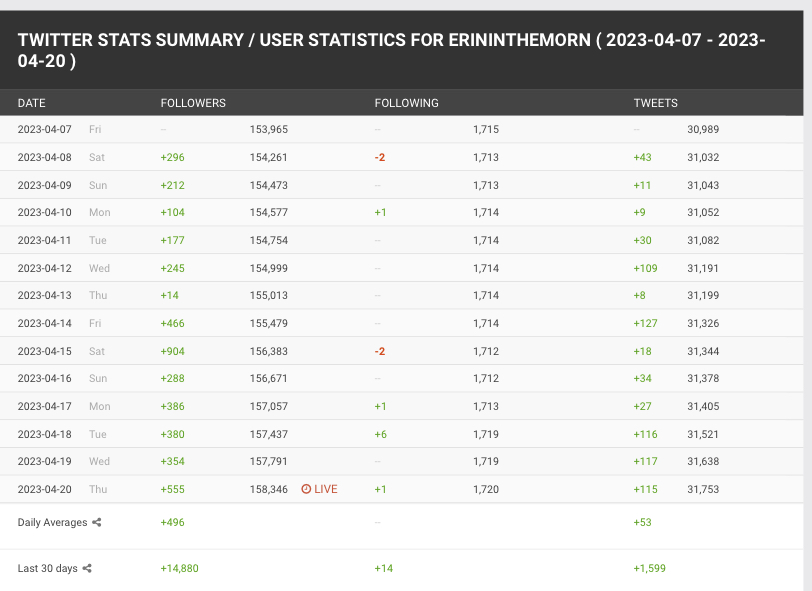Screen dimensions: 812x591
Task: Click the tweet count 31,191
Action: pos(703,268)
